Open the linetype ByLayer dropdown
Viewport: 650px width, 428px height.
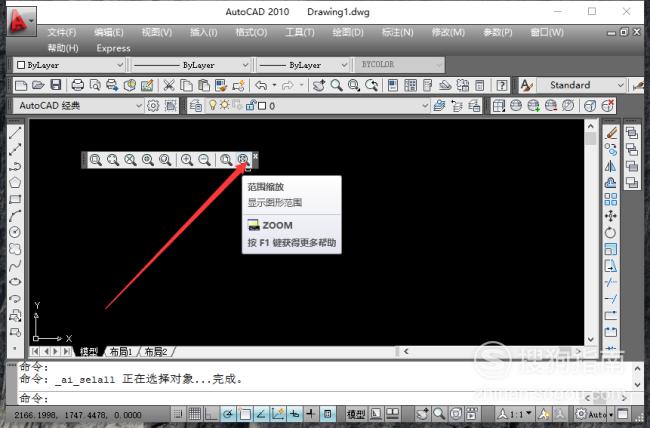191,65
